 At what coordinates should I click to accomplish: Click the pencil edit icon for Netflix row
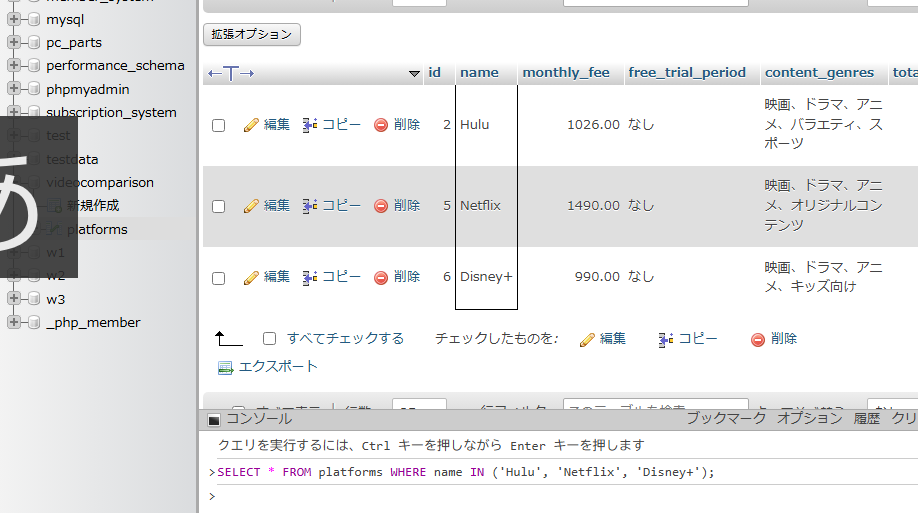pos(251,206)
